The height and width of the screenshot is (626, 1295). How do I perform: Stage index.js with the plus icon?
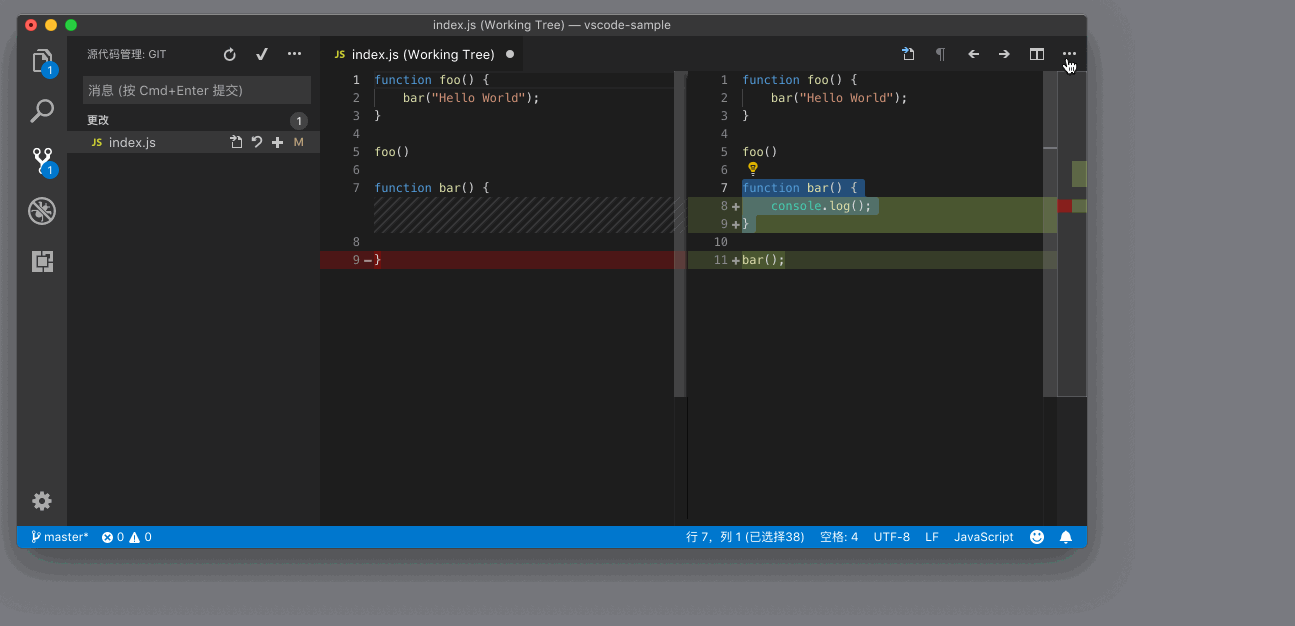click(x=278, y=143)
